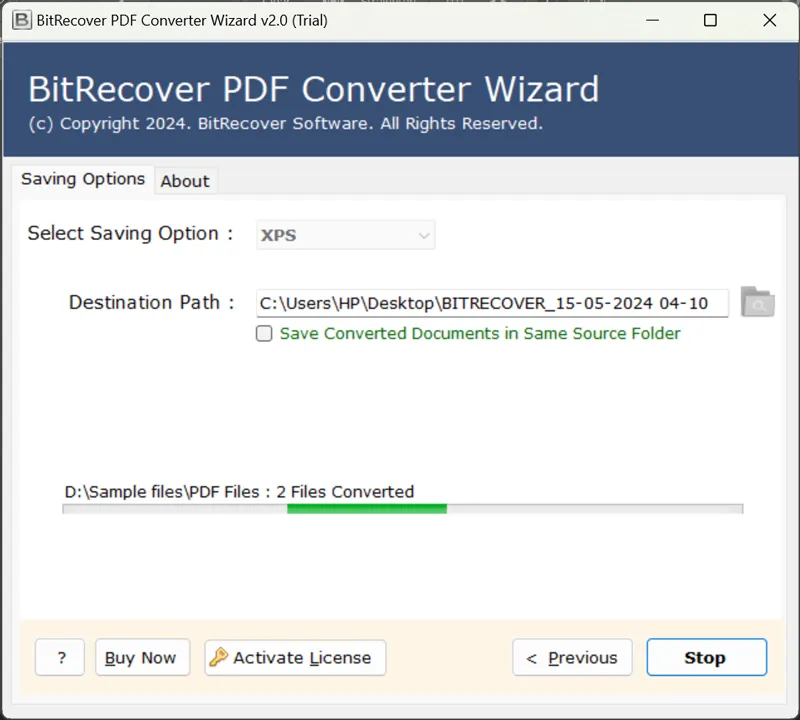The image size is (800, 720).
Task: Open help with the question mark button
Action: tap(60, 658)
